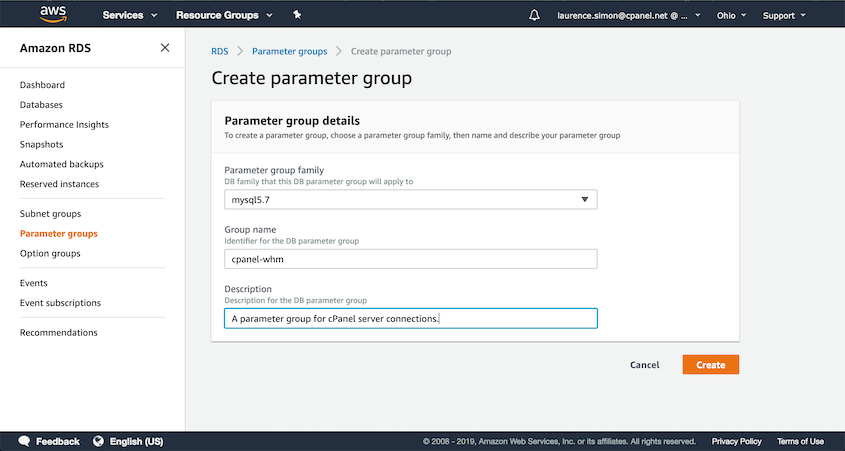The width and height of the screenshot is (845, 451).
Task: Click the Feedback speech bubble icon
Action: (x=24, y=441)
